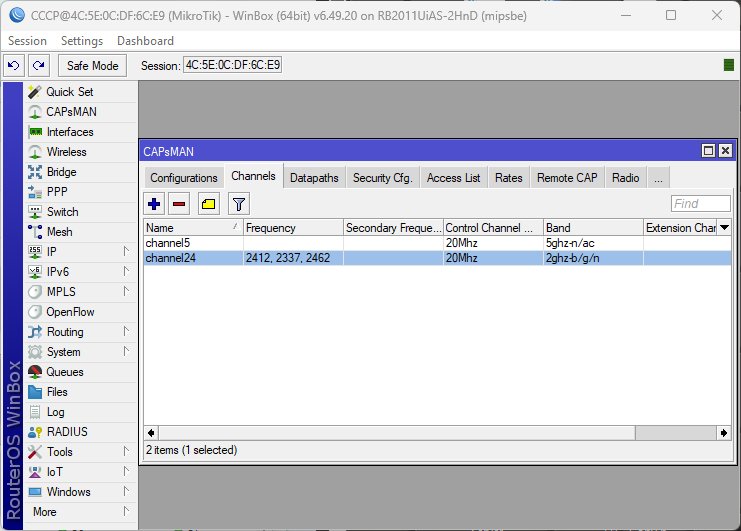This screenshot has height=531, width=741.
Task: Select the channel24 row name
Action: tap(171, 258)
